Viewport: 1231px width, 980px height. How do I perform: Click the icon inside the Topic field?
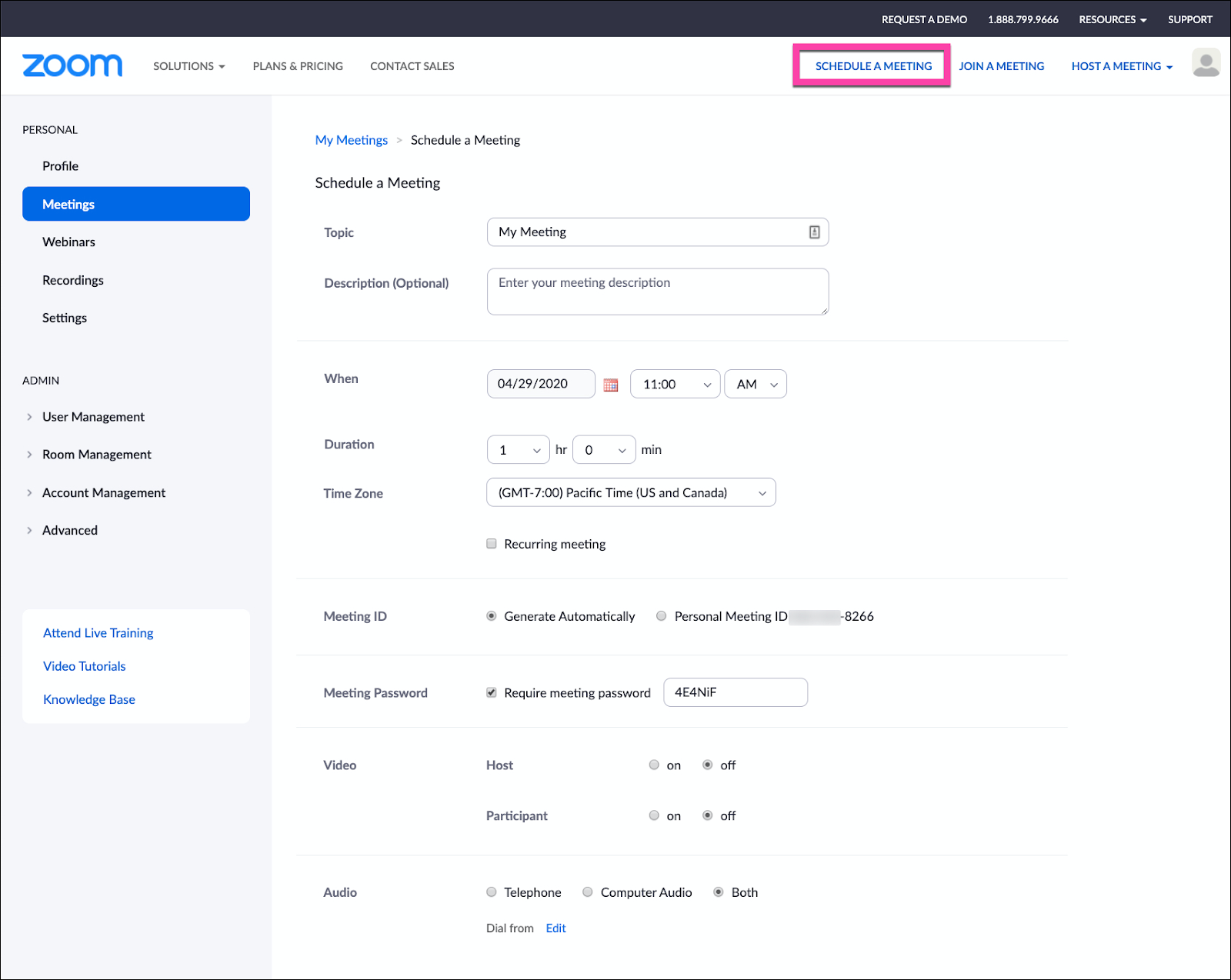click(814, 232)
